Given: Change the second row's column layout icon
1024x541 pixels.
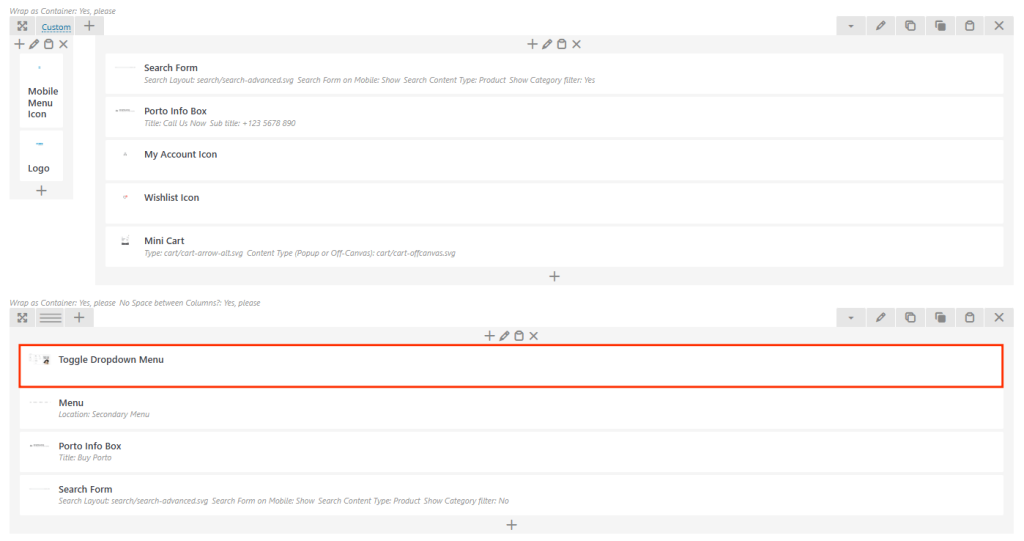Looking at the screenshot, I should pyautogui.click(x=50, y=318).
